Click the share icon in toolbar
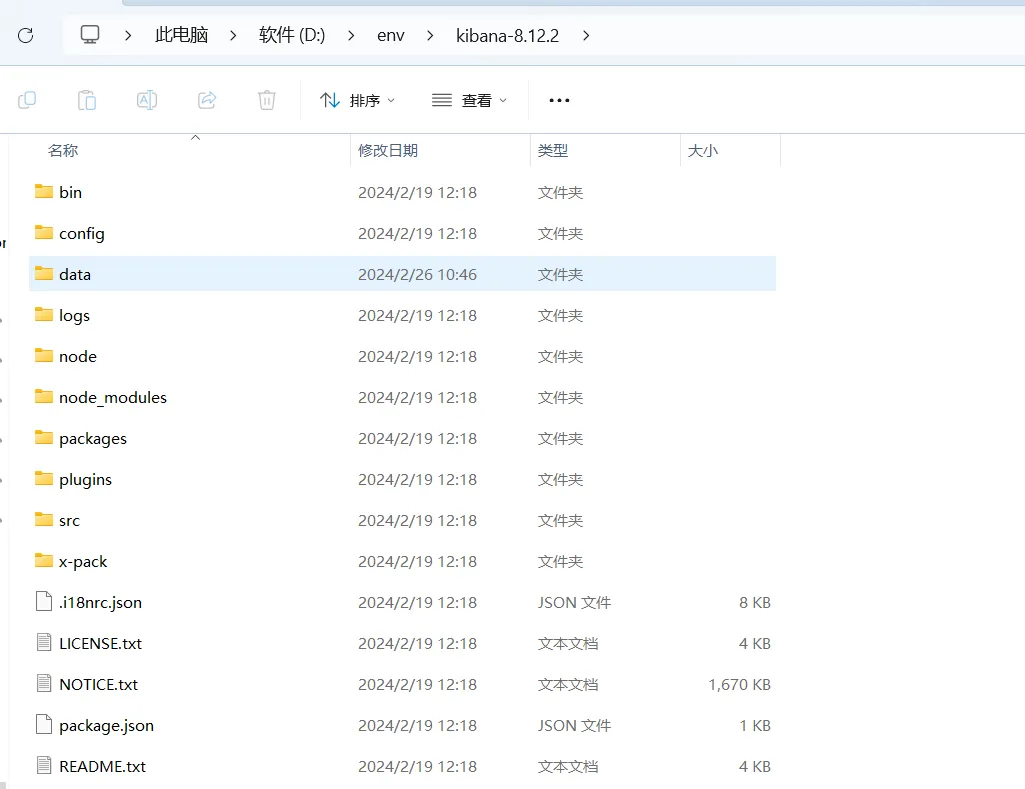 [207, 100]
